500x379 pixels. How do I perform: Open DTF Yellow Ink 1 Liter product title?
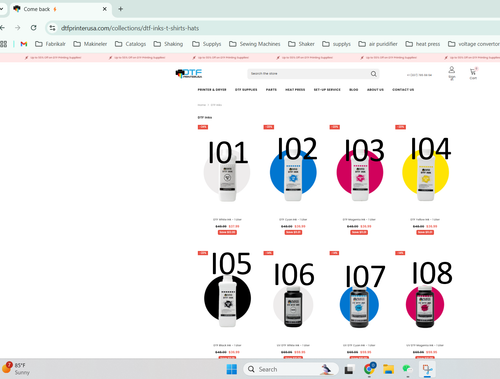(x=425, y=220)
